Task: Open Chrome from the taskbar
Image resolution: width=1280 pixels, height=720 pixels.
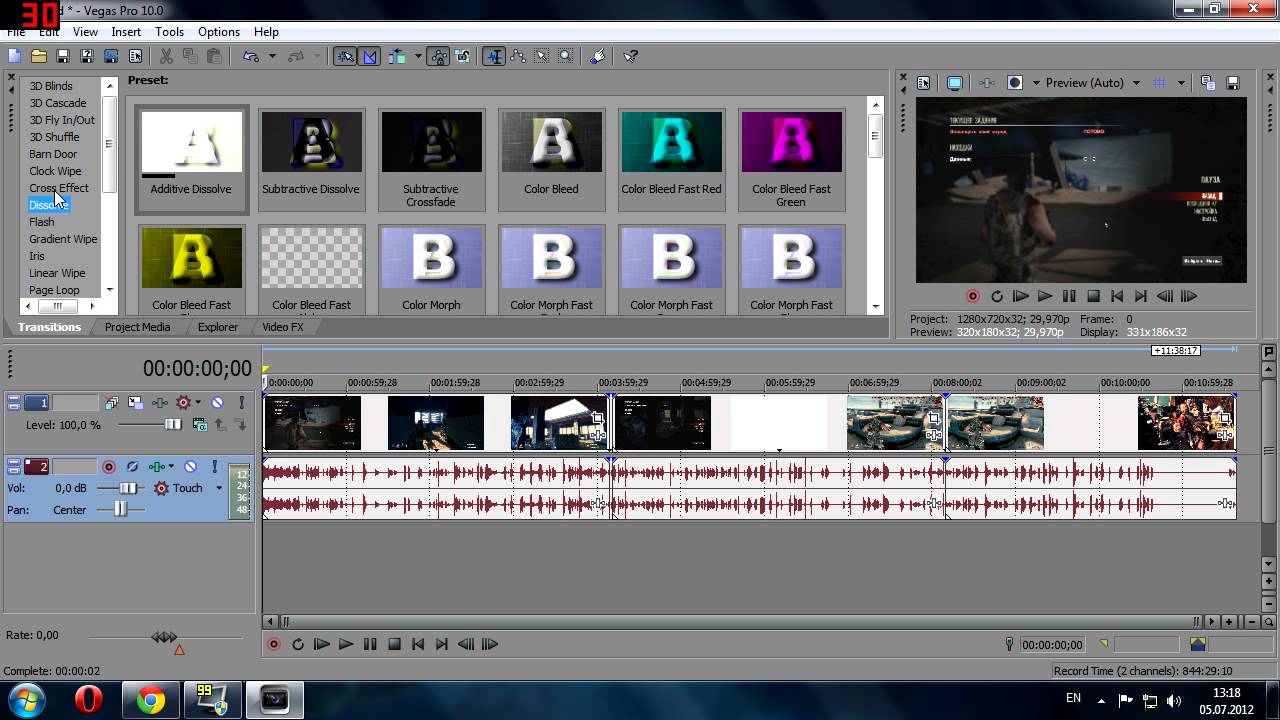Action: pos(151,700)
